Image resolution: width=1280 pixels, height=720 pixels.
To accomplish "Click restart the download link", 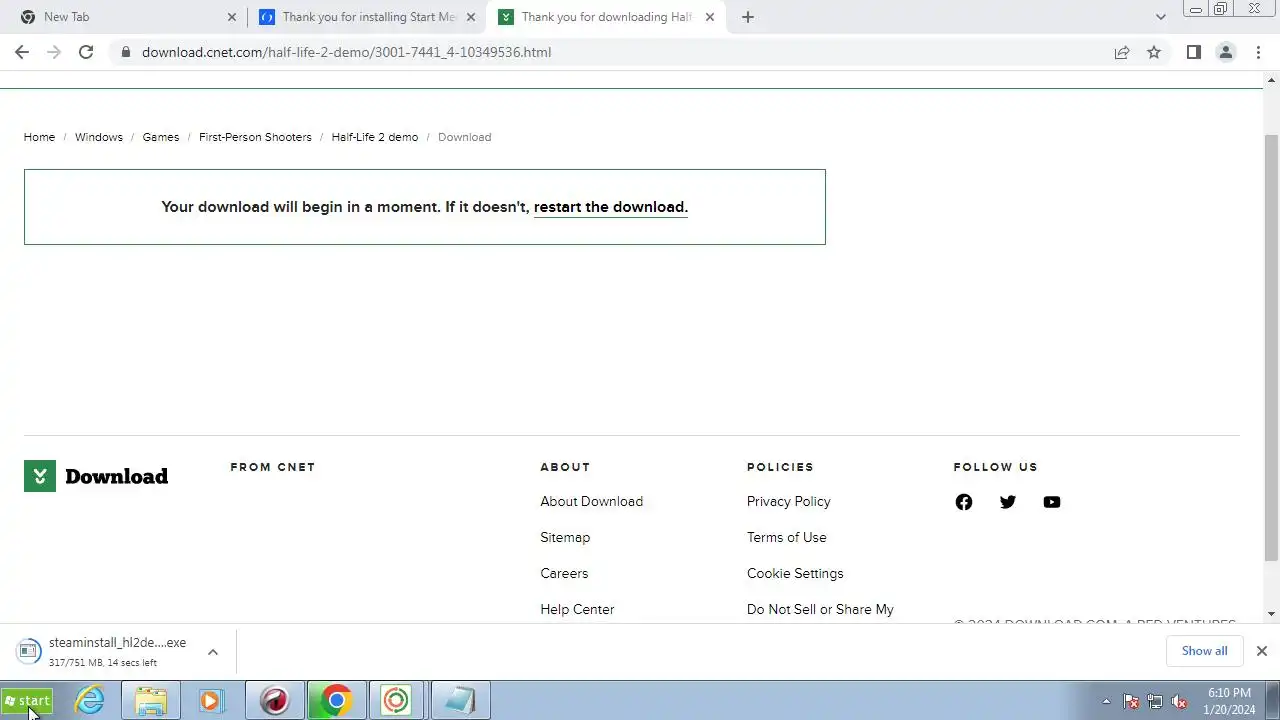I will pos(611,207).
